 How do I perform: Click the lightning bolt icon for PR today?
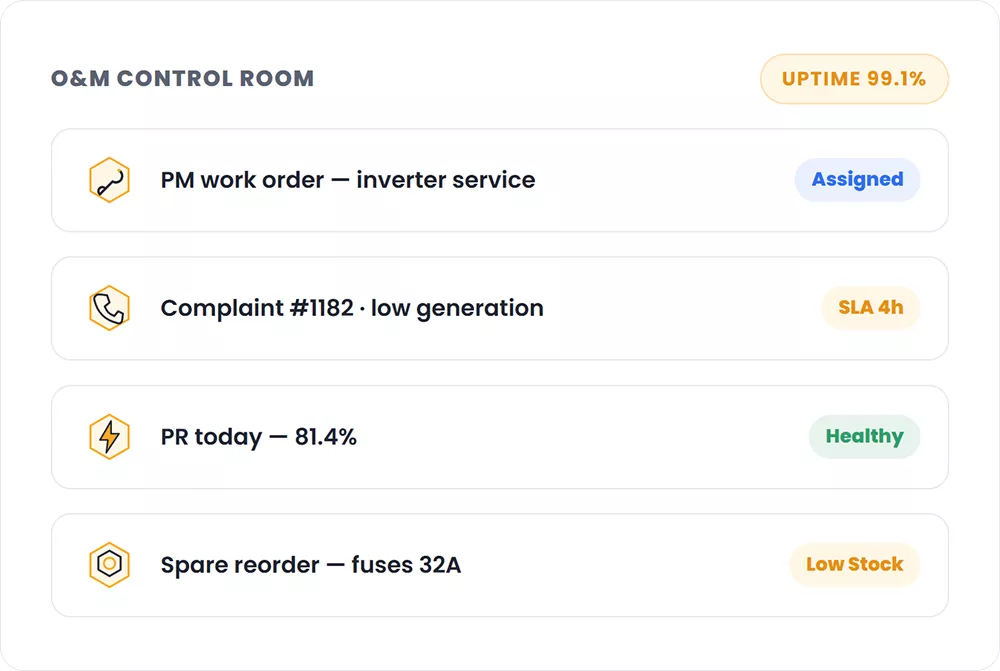[x=109, y=437]
